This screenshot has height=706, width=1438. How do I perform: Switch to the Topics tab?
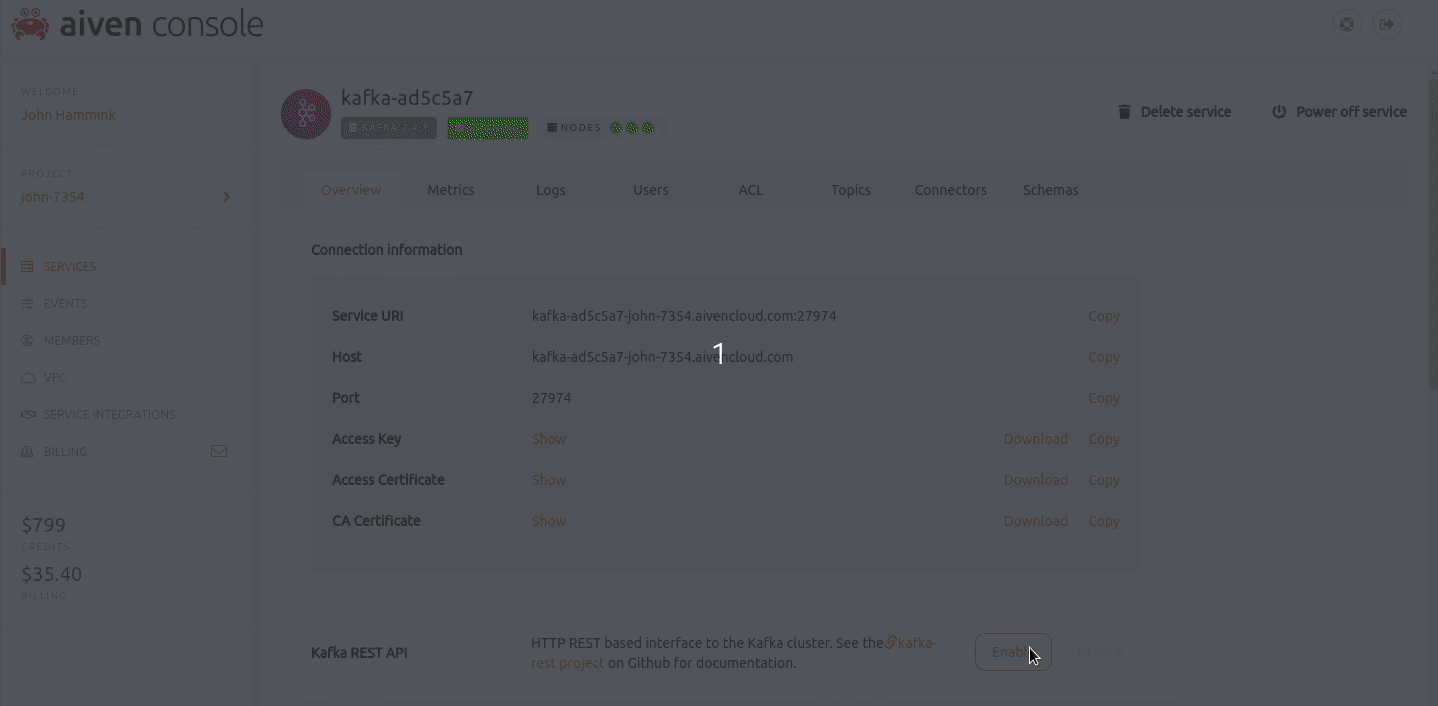pyautogui.click(x=850, y=189)
